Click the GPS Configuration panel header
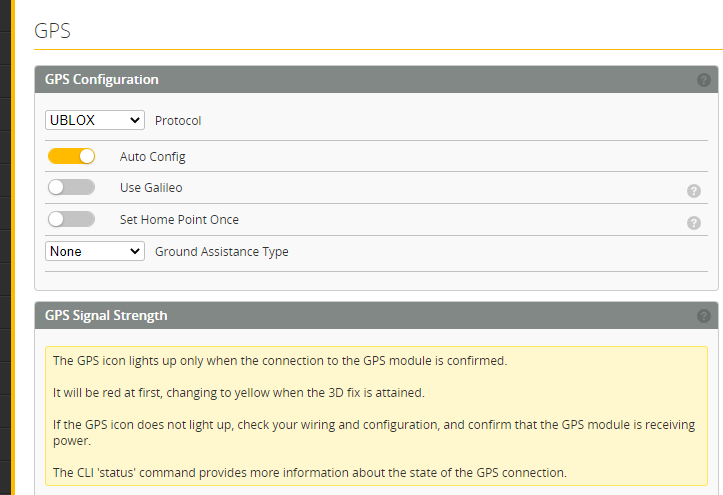The image size is (723, 495). (x=102, y=80)
